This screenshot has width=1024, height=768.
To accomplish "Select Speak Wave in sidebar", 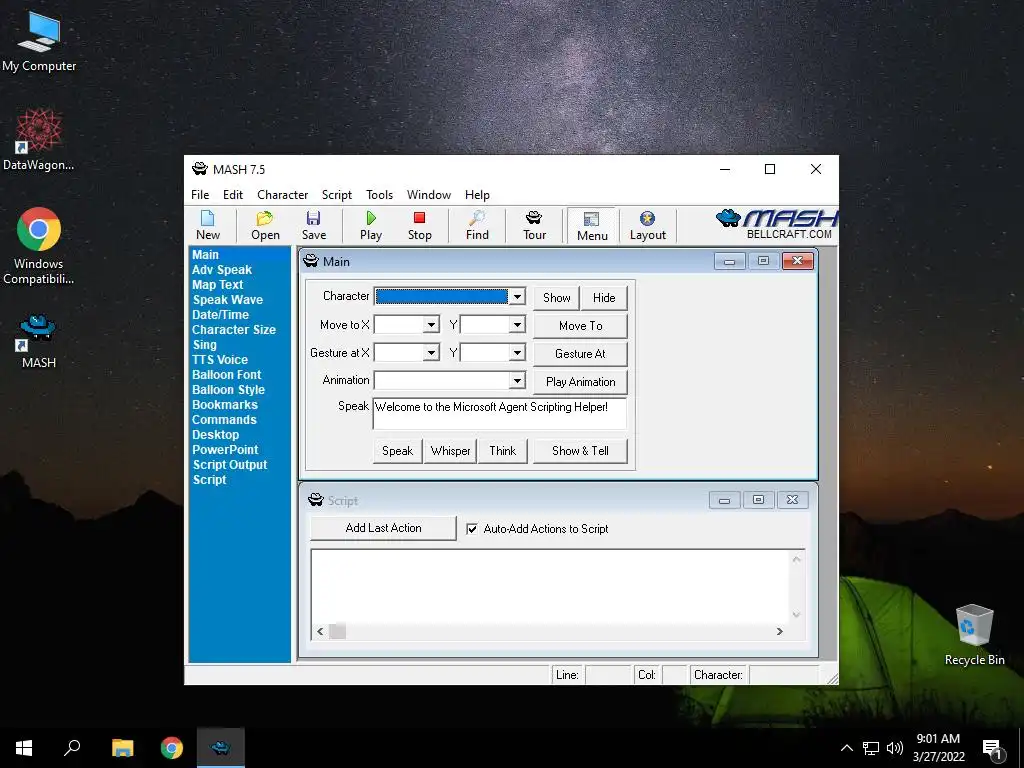I will pyautogui.click(x=227, y=300).
